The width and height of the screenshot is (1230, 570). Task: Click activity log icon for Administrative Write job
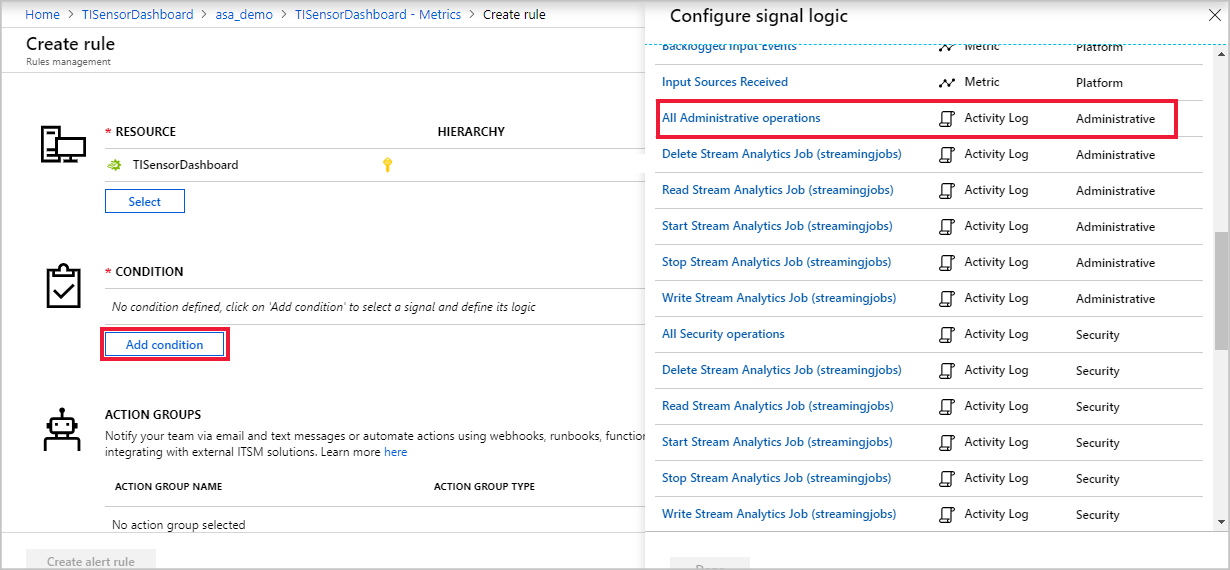click(x=946, y=299)
